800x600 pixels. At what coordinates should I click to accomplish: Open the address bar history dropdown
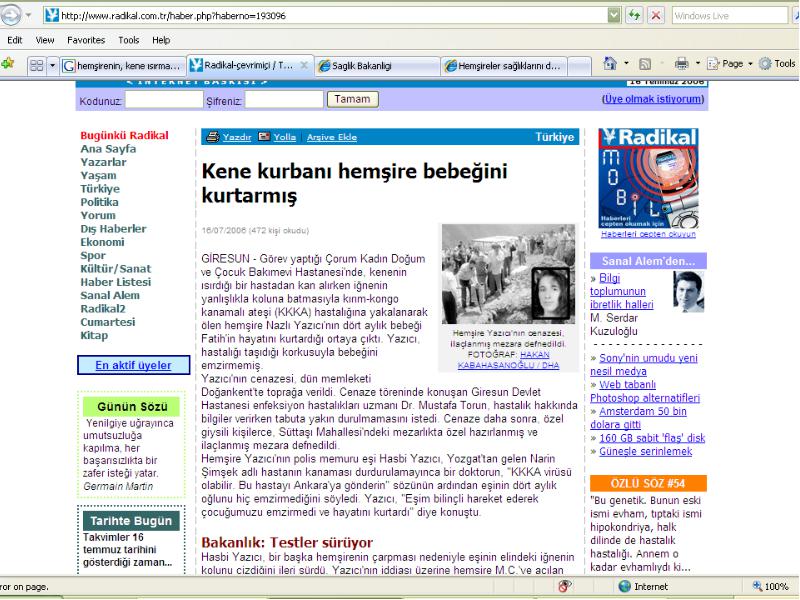614,15
